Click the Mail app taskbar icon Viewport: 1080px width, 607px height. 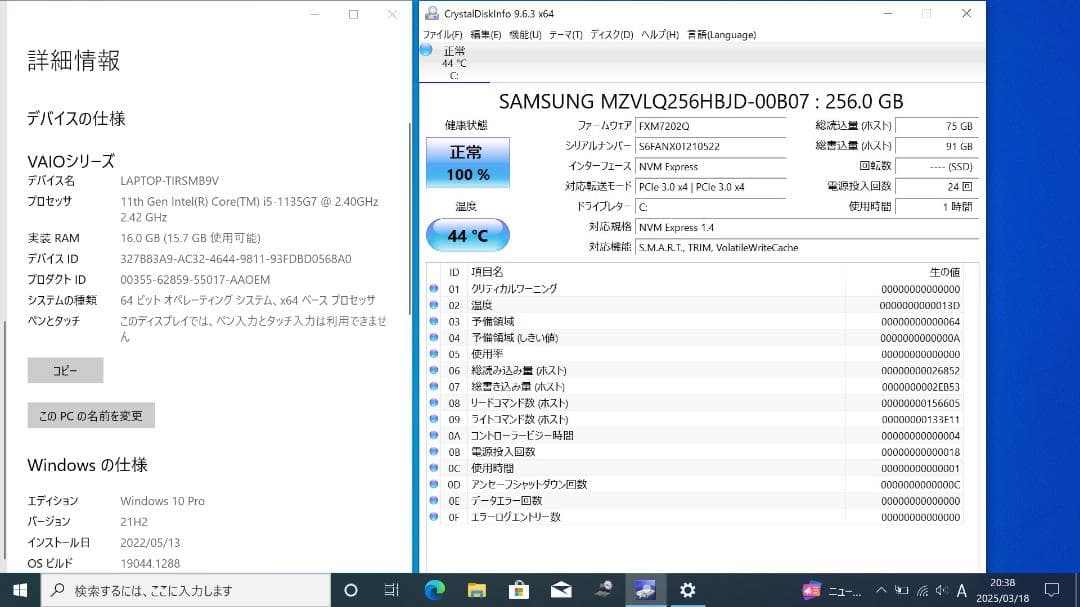(560, 590)
